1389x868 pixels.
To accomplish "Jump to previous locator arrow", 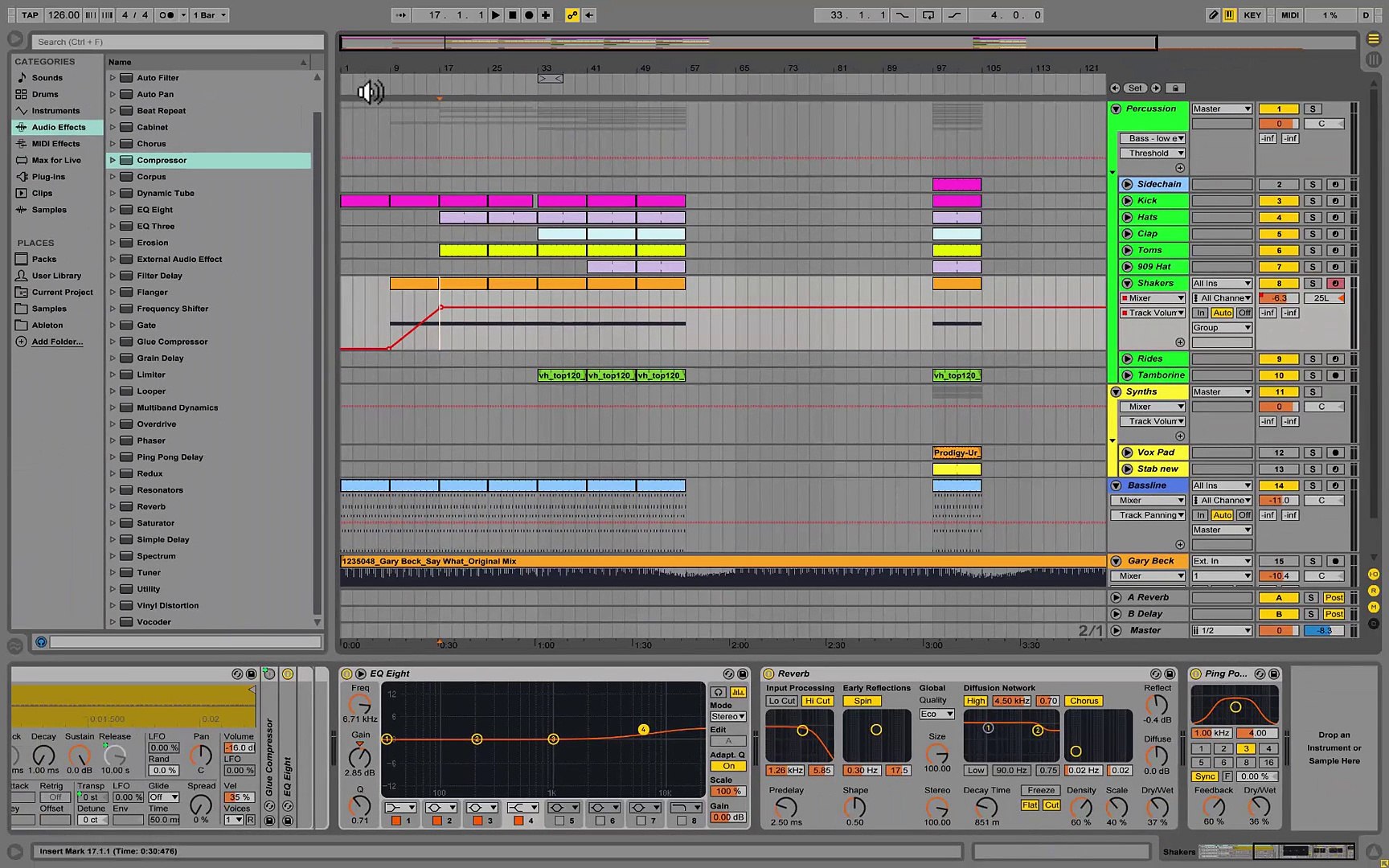I will (x=1115, y=88).
